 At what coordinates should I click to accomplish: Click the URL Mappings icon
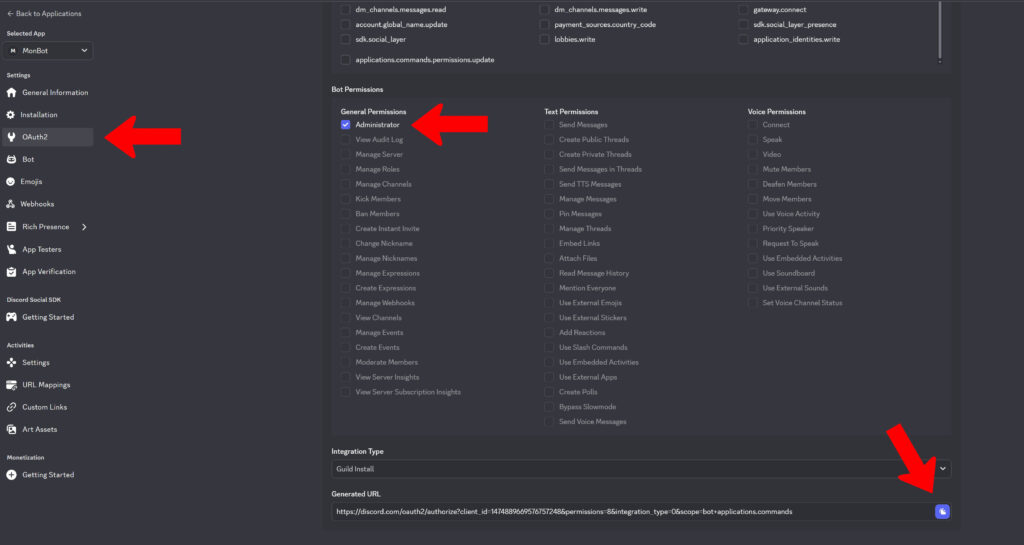tap(12, 385)
